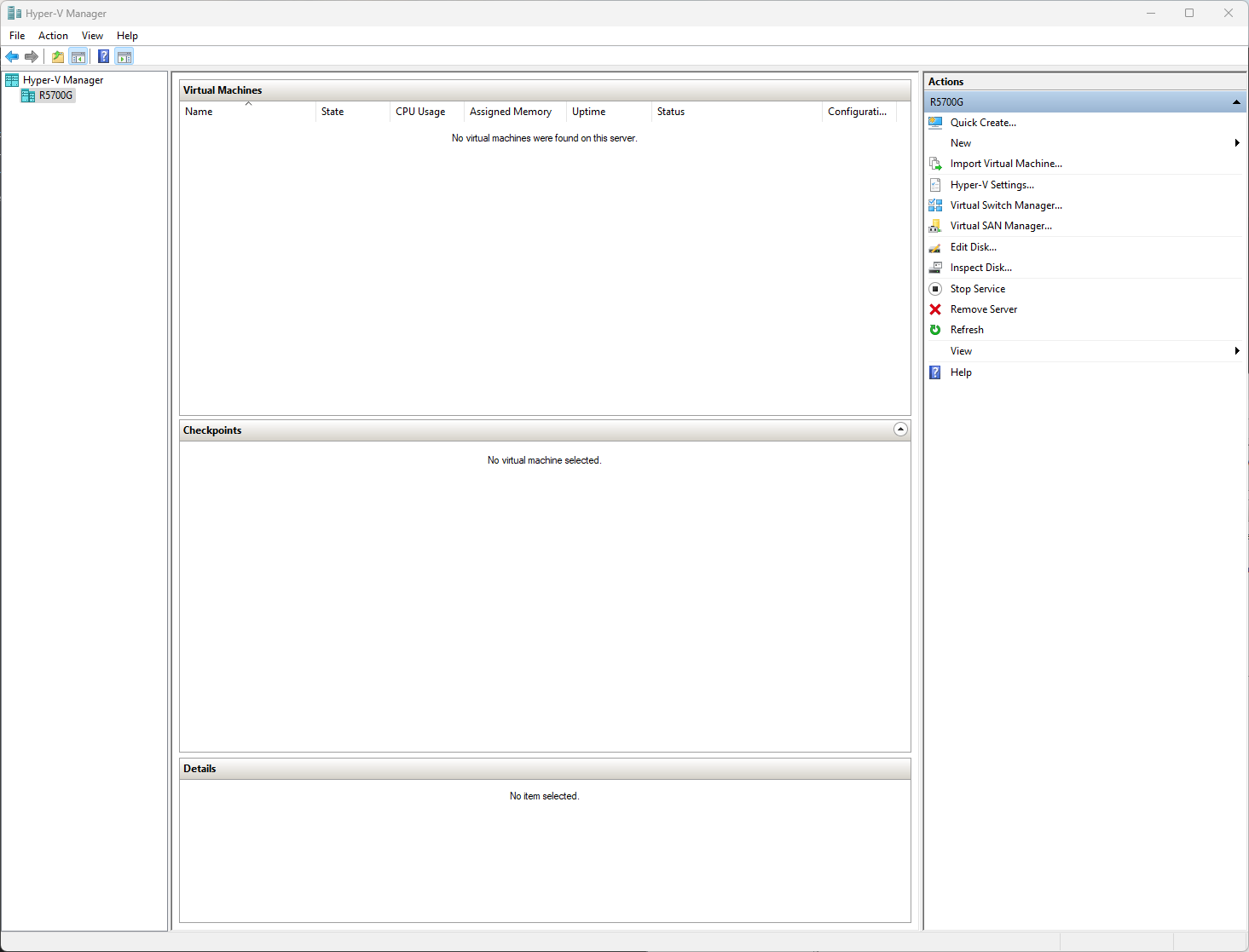Image resolution: width=1249 pixels, height=952 pixels.
Task: Click the Help question mark icon in Actions
Action: 935,372
